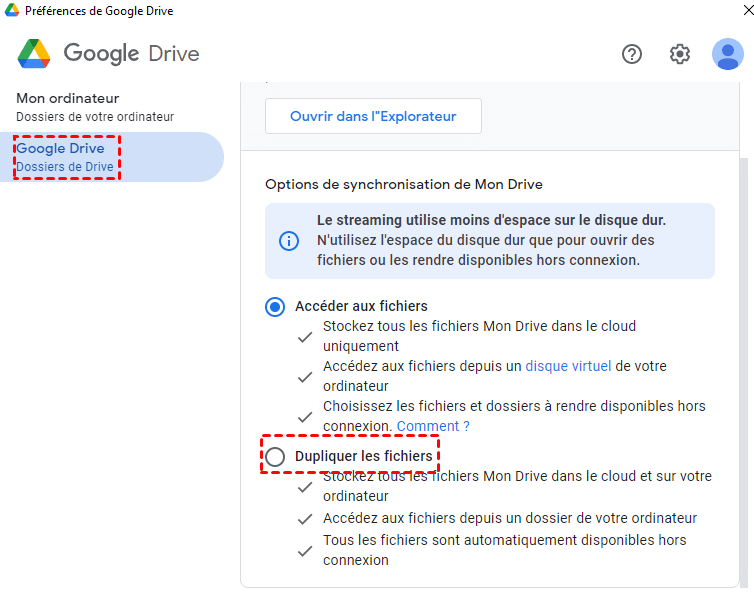The image size is (754, 596).
Task: Click checkmark beside 'Tous les fichiers sont automatiquement disponibles'
Action: (305, 551)
